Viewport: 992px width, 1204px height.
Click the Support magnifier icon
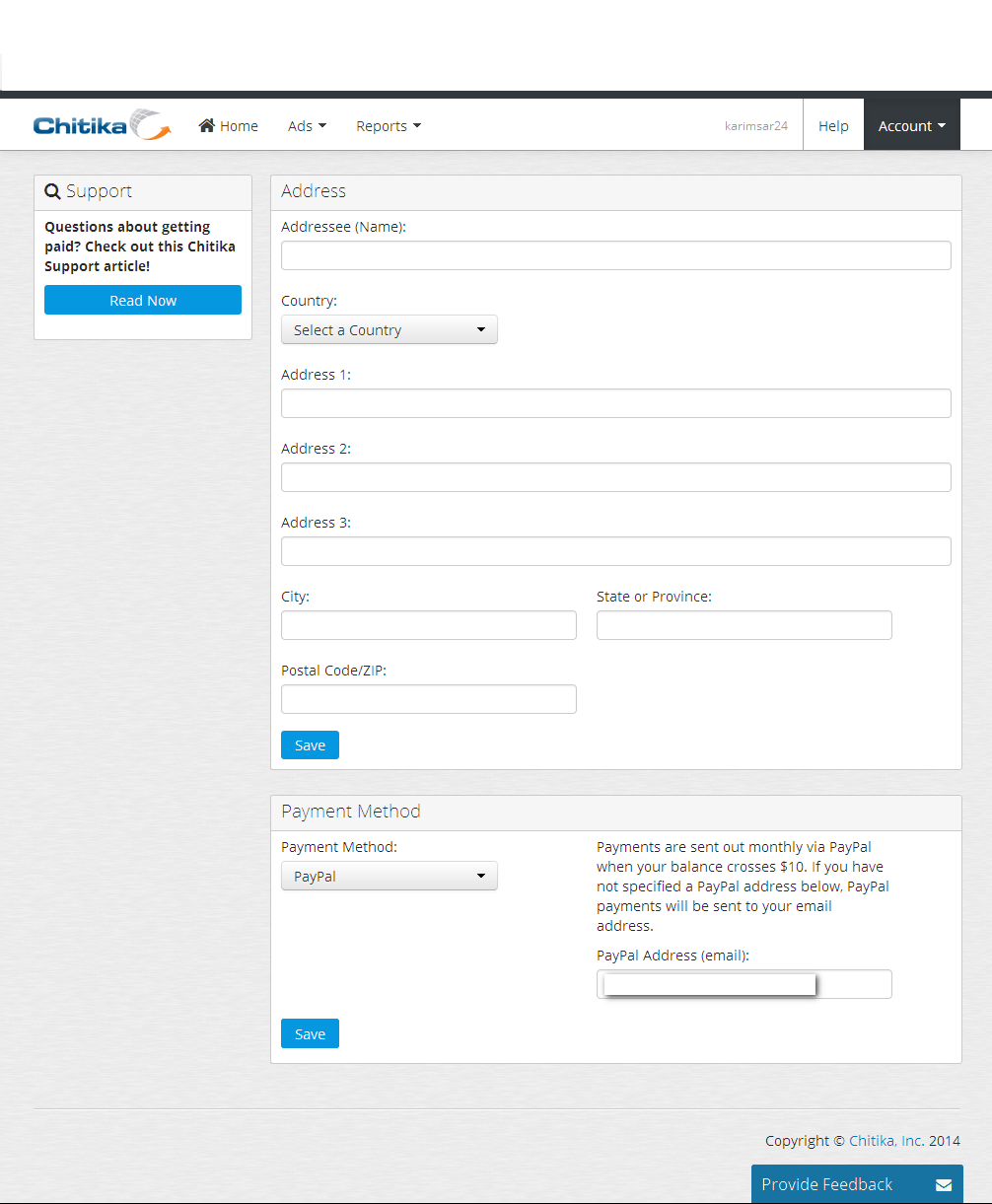53,191
